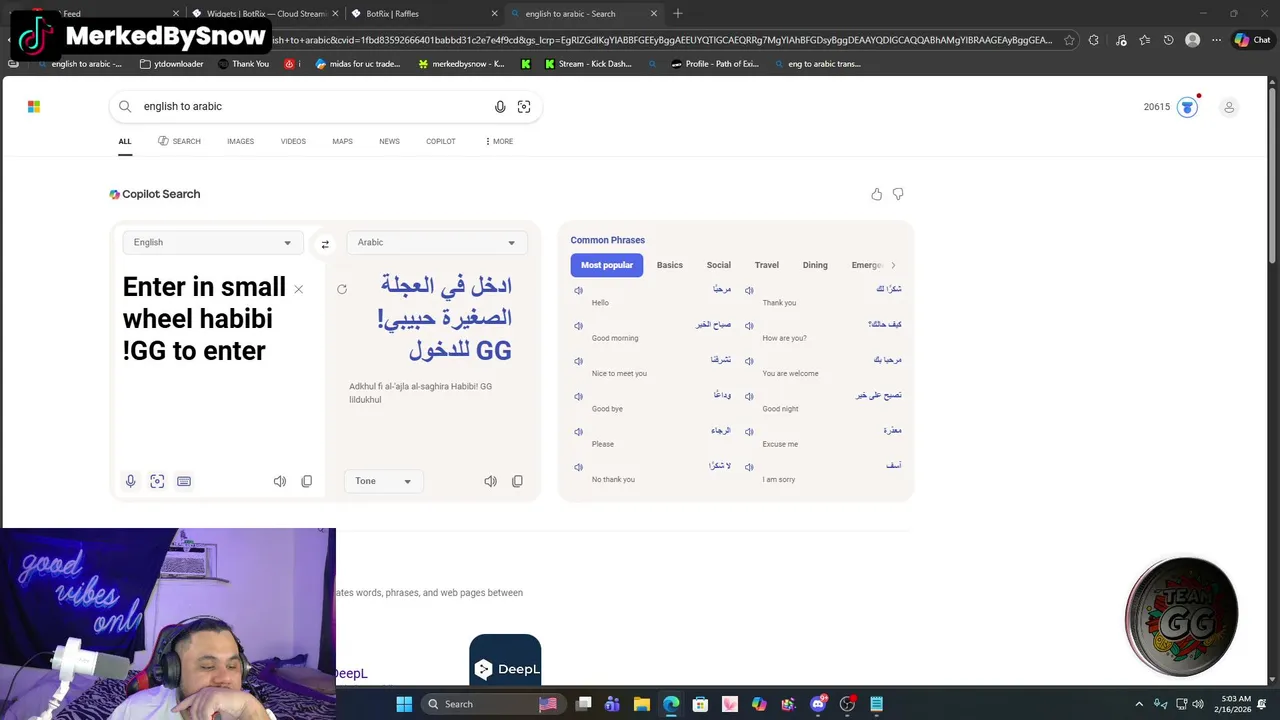Click the Microsoft logo icon
The height and width of the screenshot is (720, 1280).
point(34,106)
